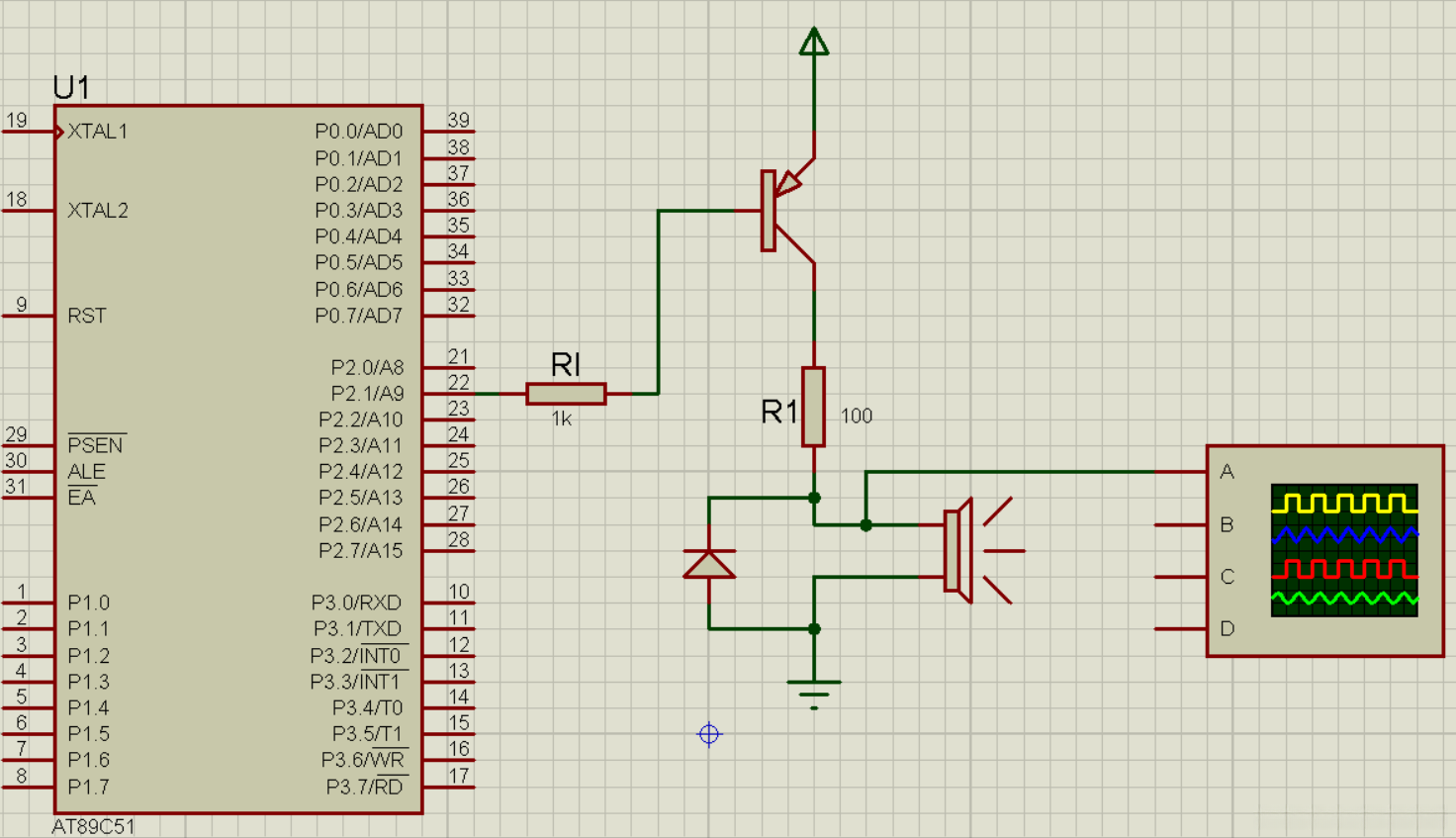The width and height of the screenshot is (1456, 838).
Task: Select the RI 1k resistor
Action: (x=566, y=394)
